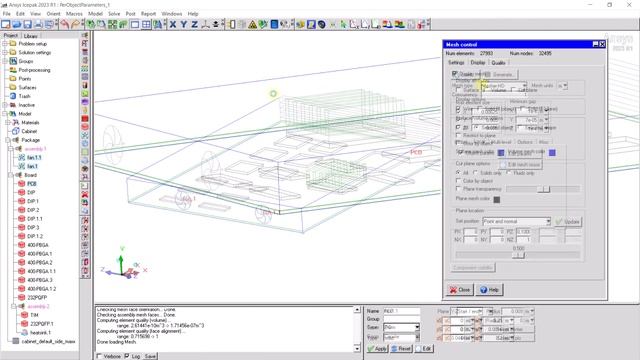
Task: Click the isometric view toolbar icon
Action: [x=205, y=24]
